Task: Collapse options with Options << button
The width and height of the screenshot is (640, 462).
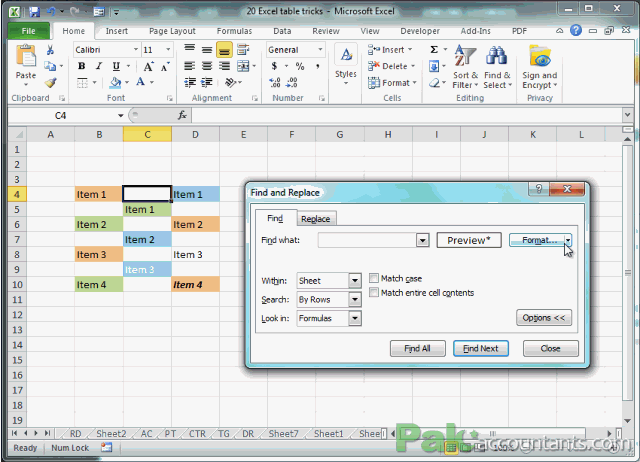Action: [544, 318]
